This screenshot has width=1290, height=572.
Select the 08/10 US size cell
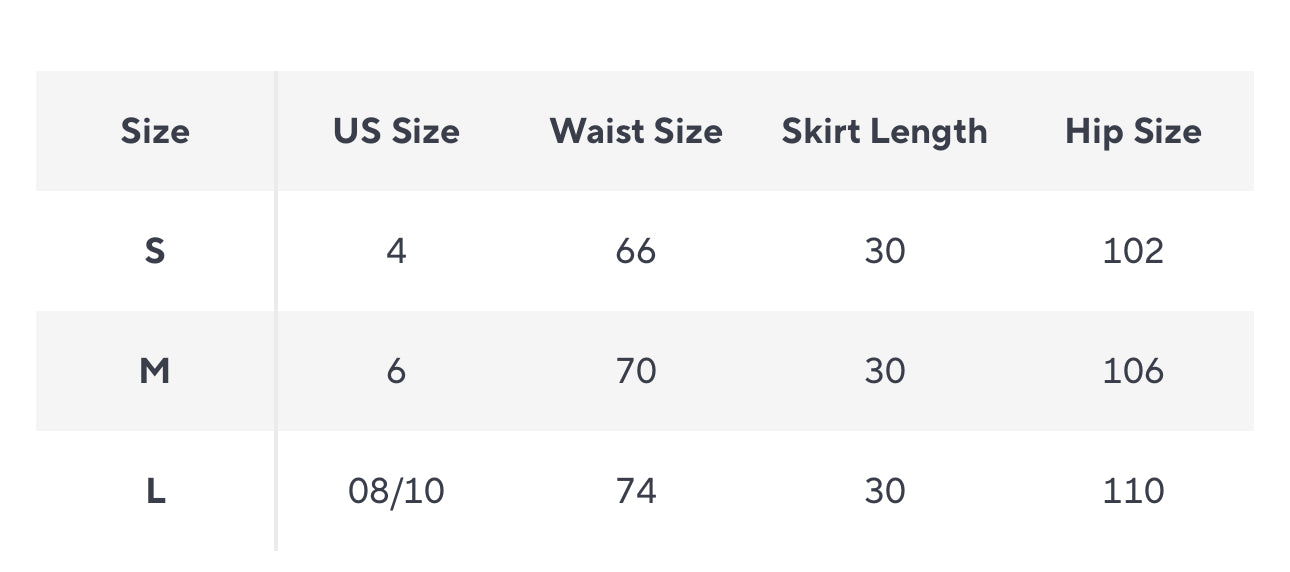tap(396, 491)
